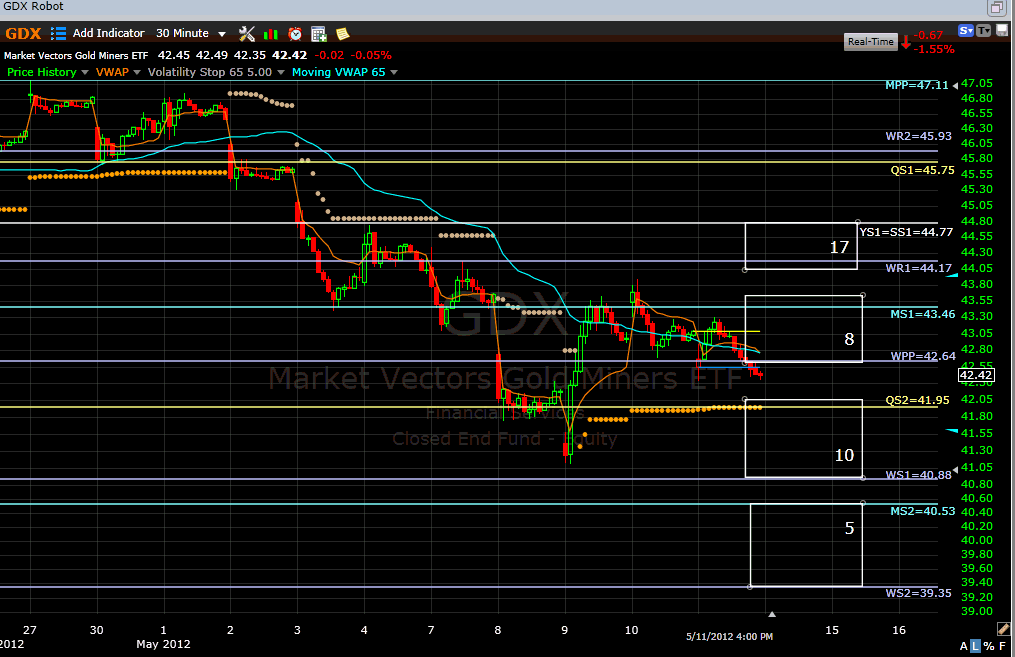Click the MS1=43.46 level label

[922, 314]
